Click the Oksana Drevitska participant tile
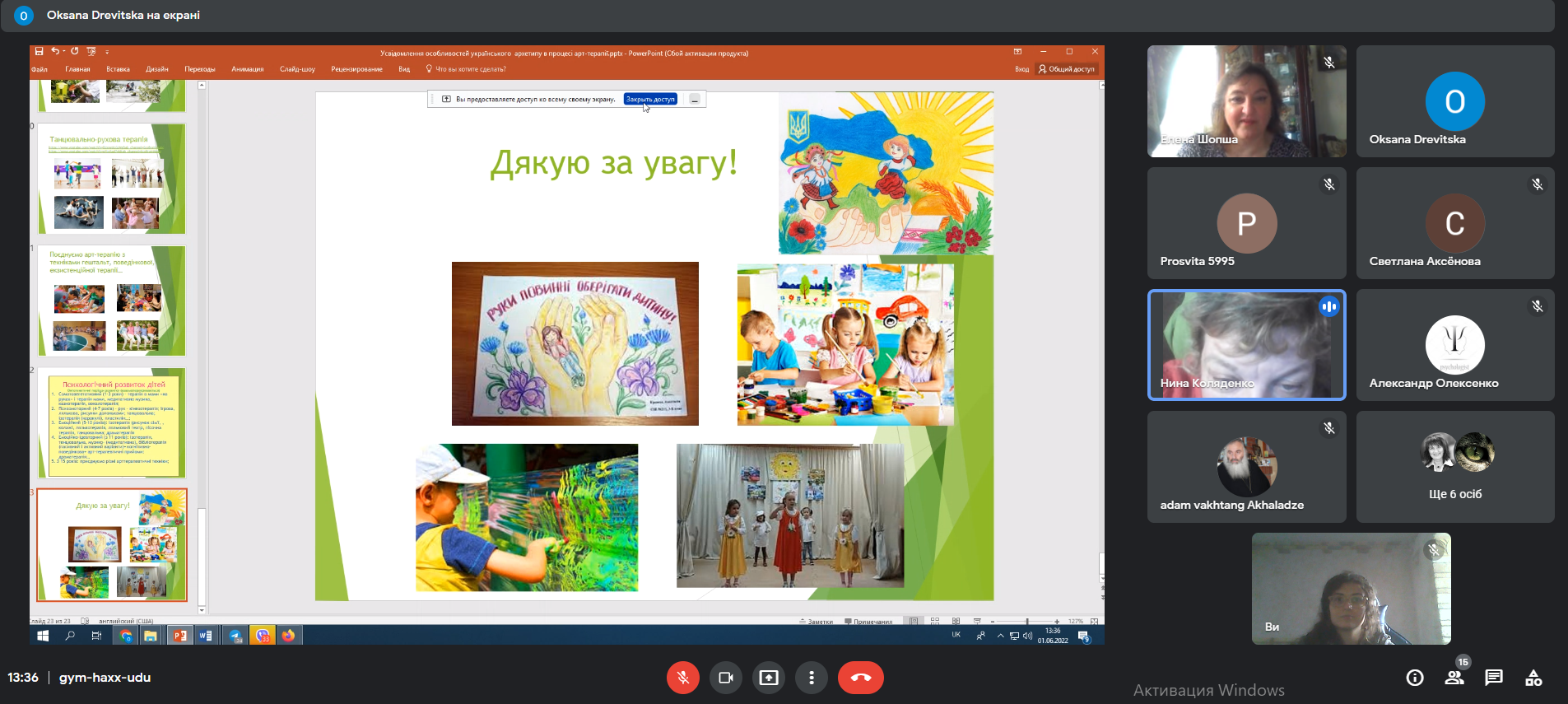 [x=1454, y=101]
